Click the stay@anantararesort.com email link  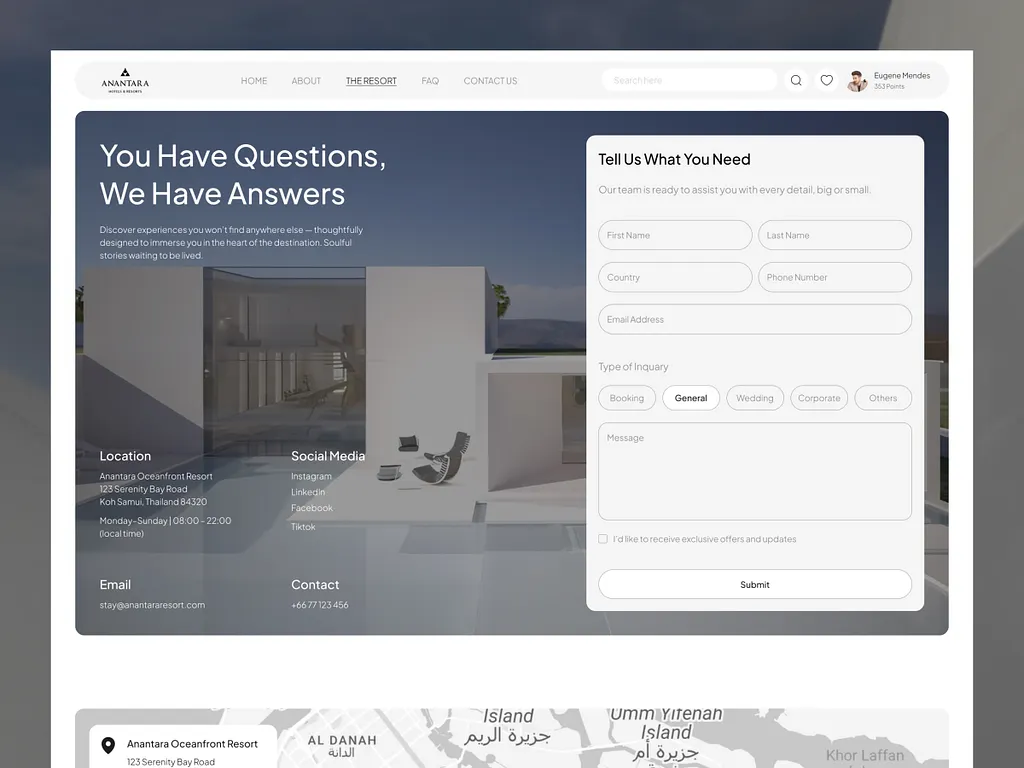coord(152,605)
